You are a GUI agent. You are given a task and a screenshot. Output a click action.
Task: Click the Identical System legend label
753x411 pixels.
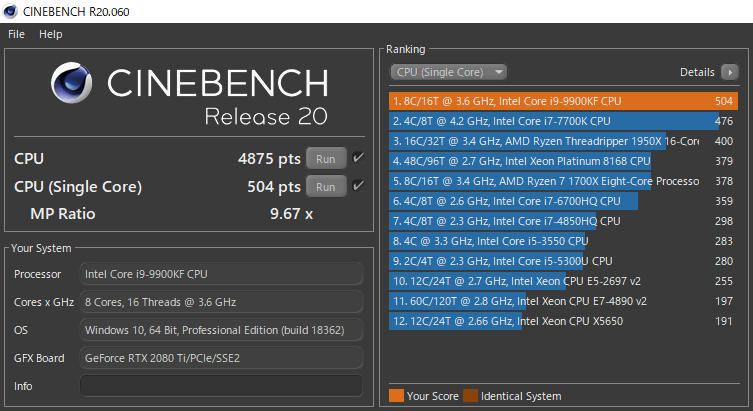tap(521, 396)
